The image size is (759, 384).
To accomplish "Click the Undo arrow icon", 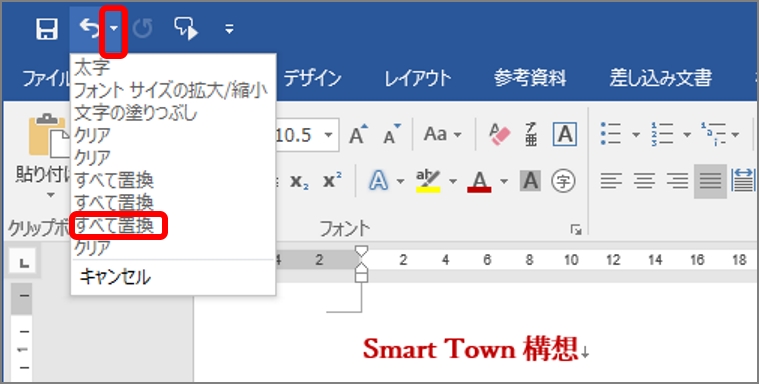I will pos(89,28).
